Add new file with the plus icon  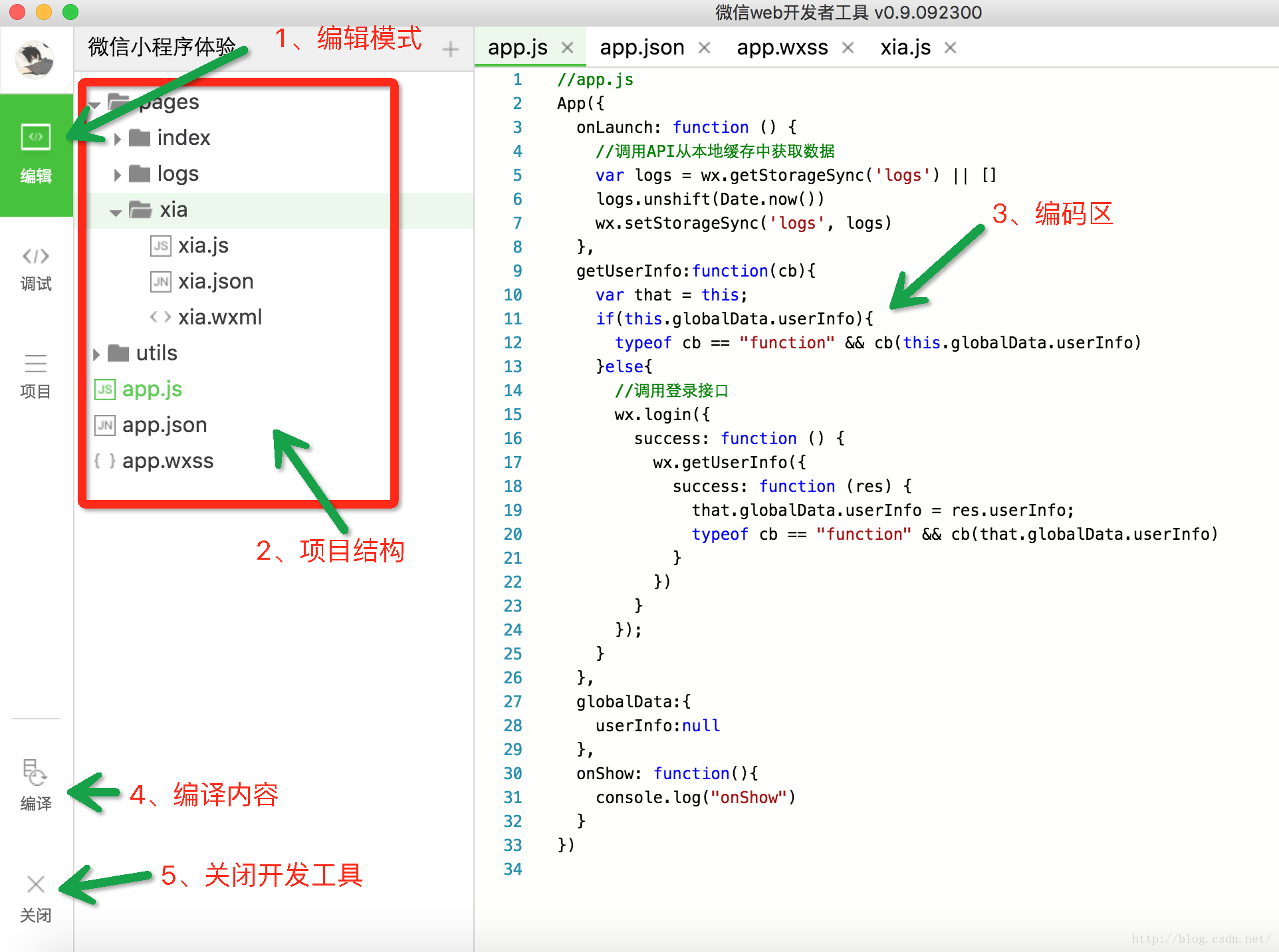point(450,49)
